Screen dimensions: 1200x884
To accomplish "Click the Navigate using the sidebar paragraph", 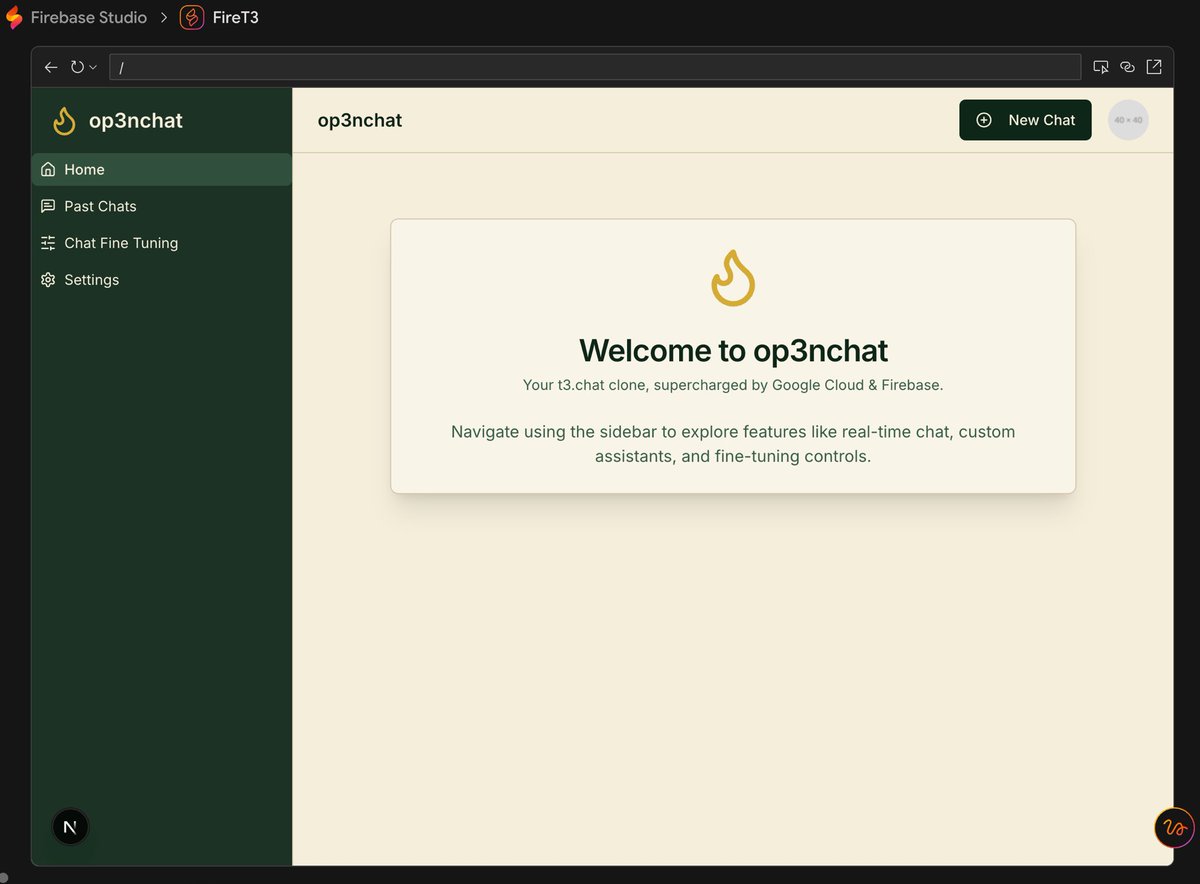I will coord(733,444).
